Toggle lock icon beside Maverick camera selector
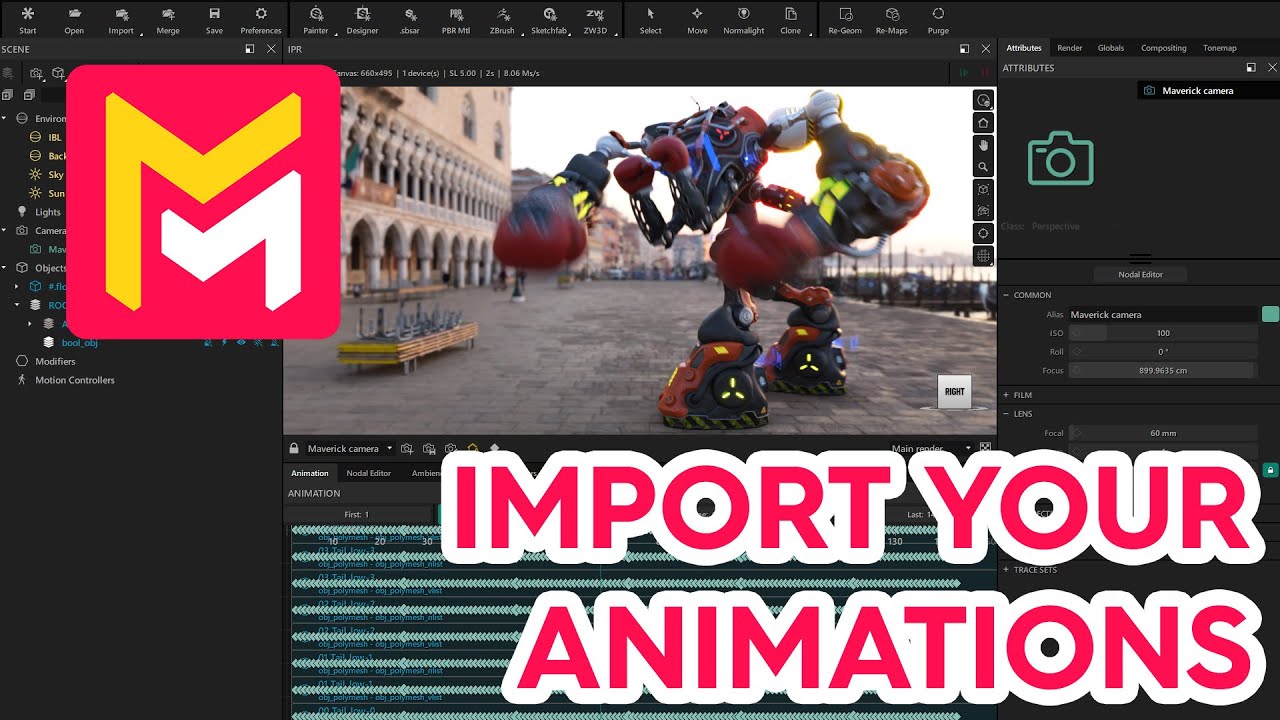Image resolution: width=1280 pixels, height=720 pixels. (x=294, y=448)
